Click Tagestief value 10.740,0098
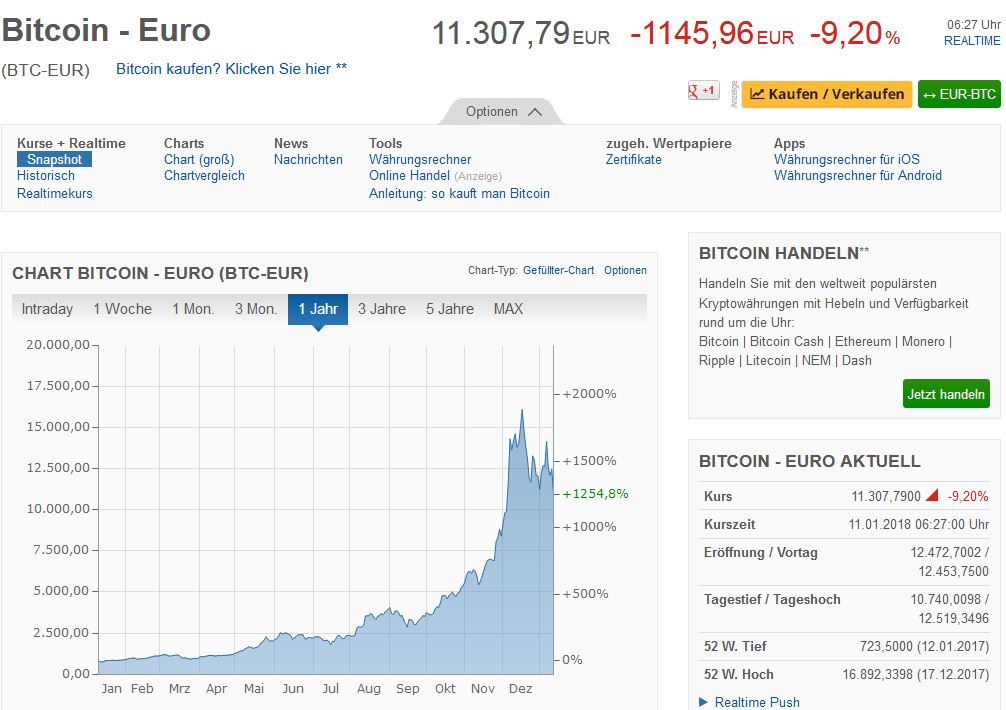This screenshot has width=1006, height=710. tap(945, 599)
